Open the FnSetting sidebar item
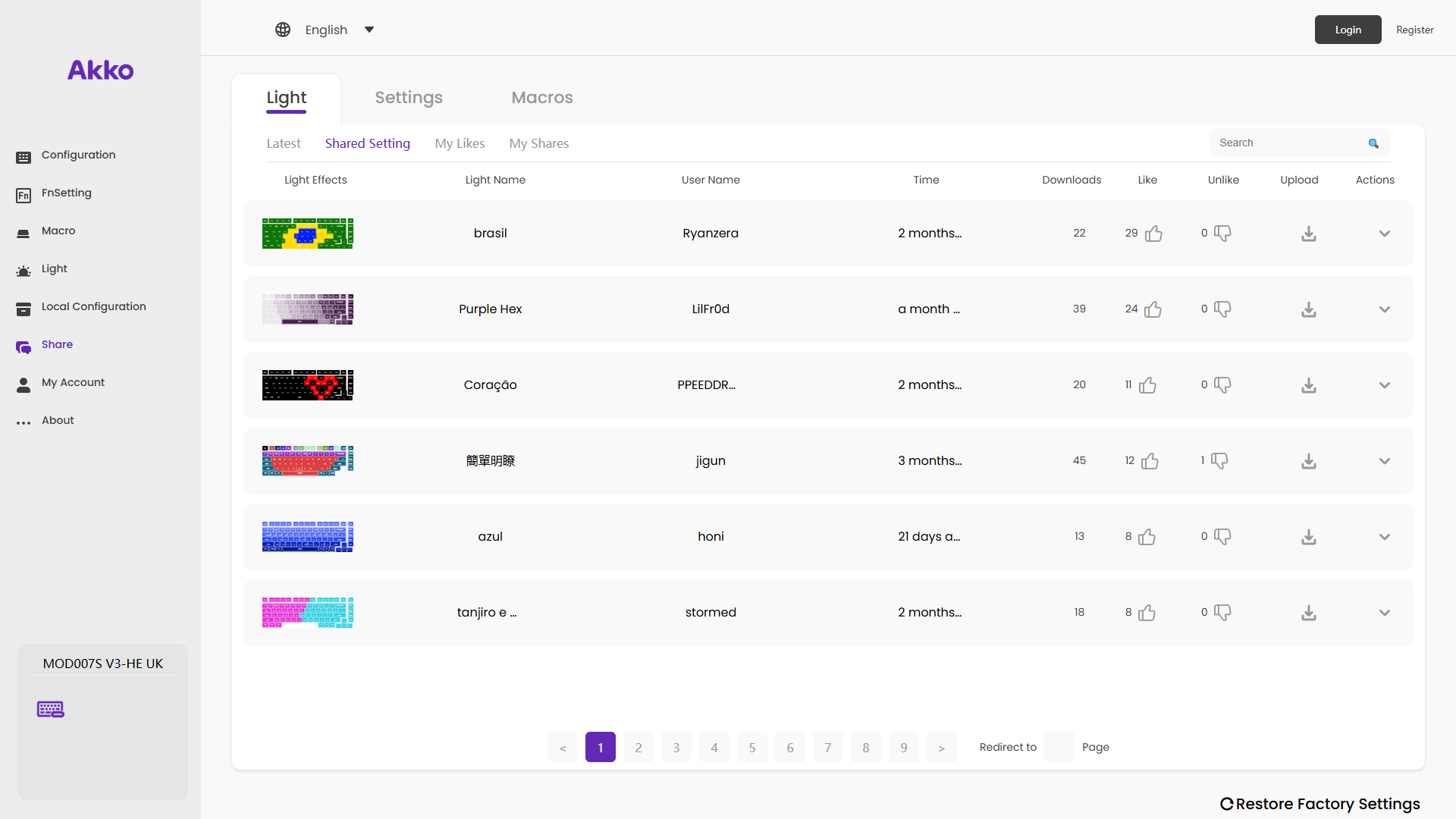The image size is (1456, 819). pyautogui.click(x=66, y=193)
